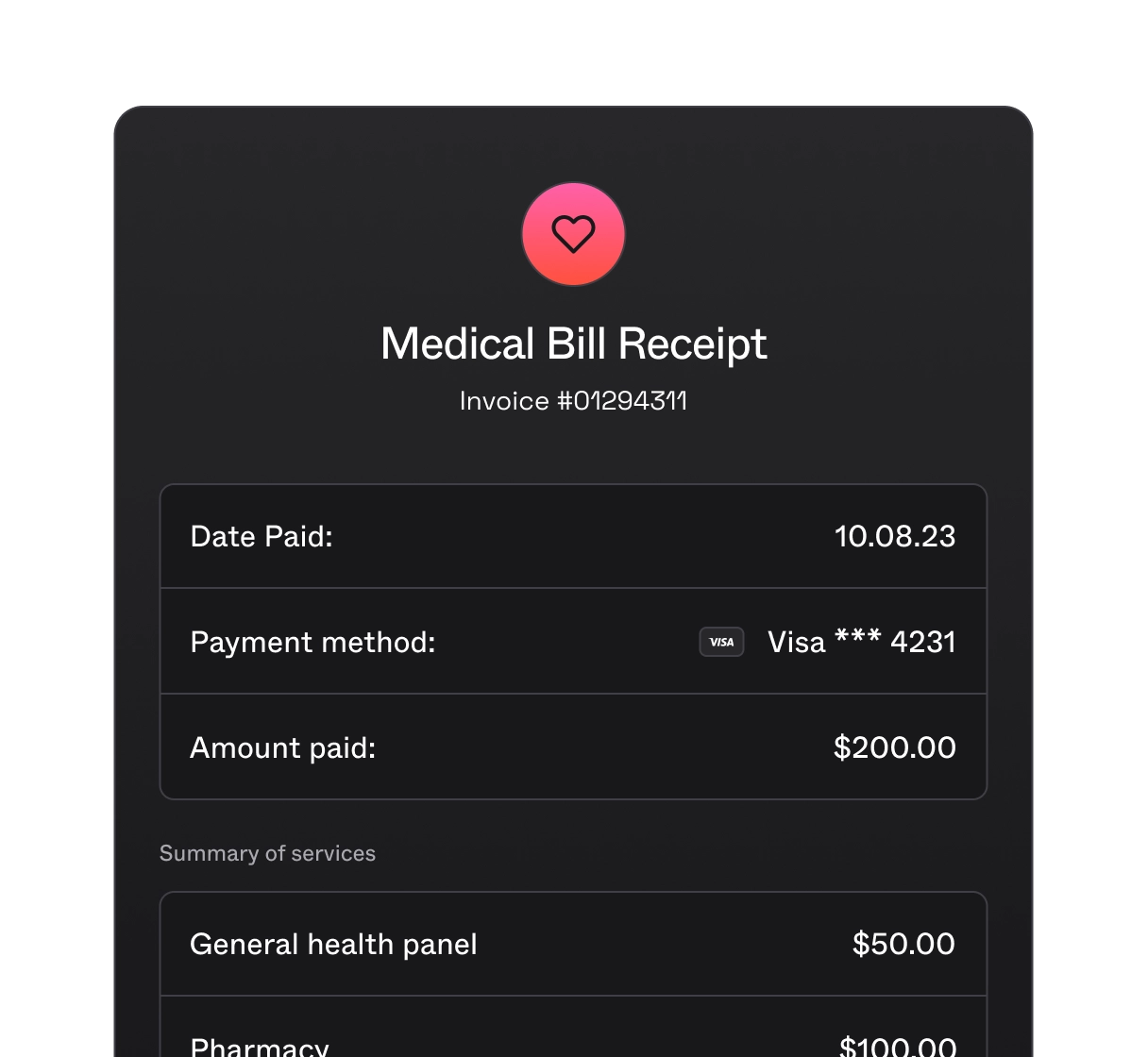Click the Invoice #01294311 link
The width and height of the screenshot is (1148, 1057).
coord(573,400)
